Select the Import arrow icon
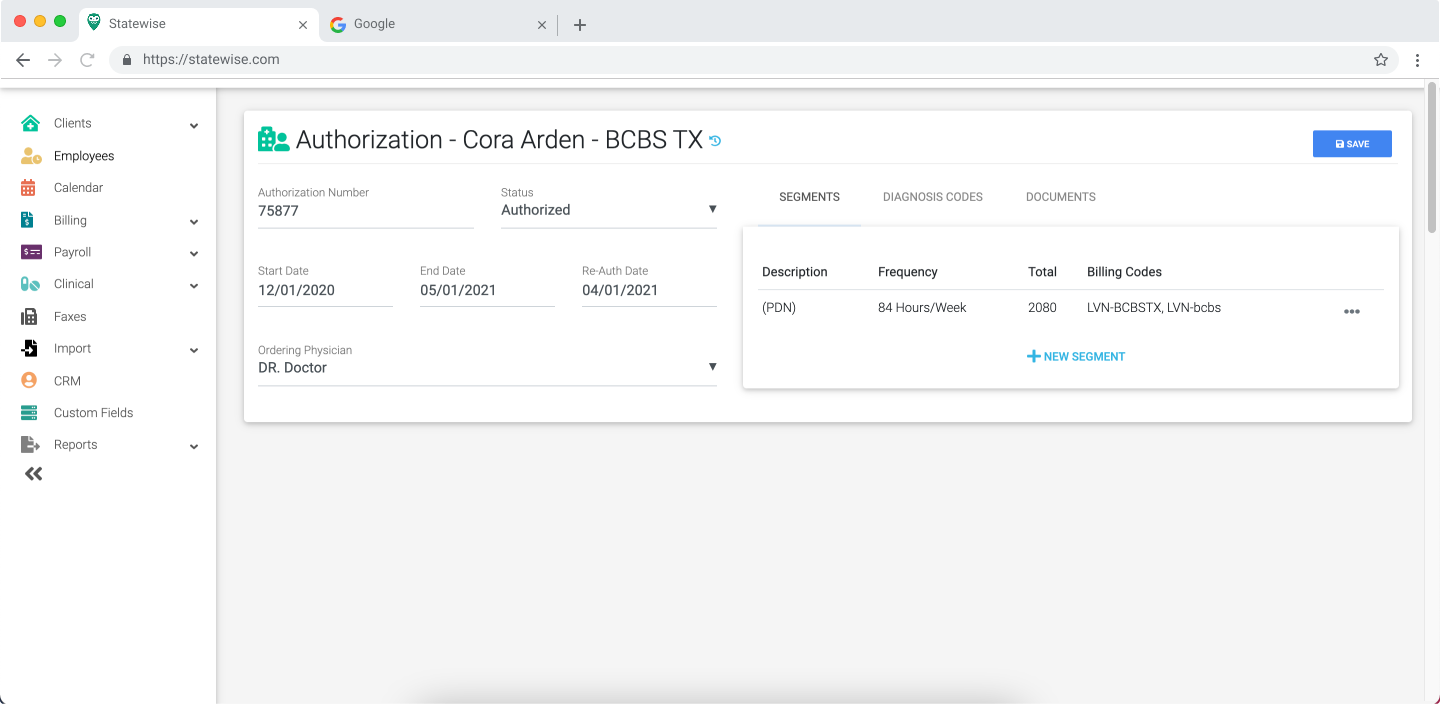 29,348
